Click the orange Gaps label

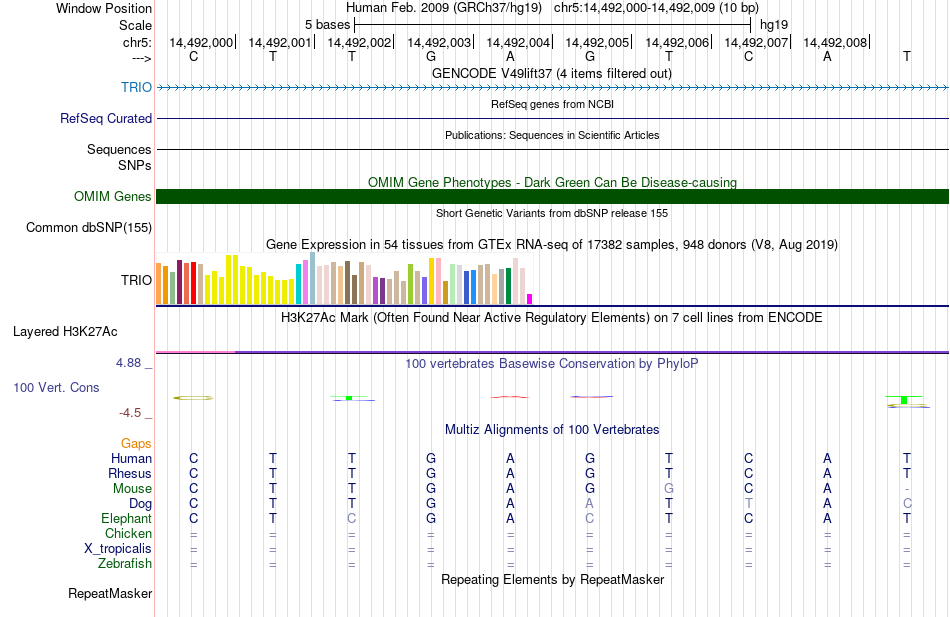(136, 444)
